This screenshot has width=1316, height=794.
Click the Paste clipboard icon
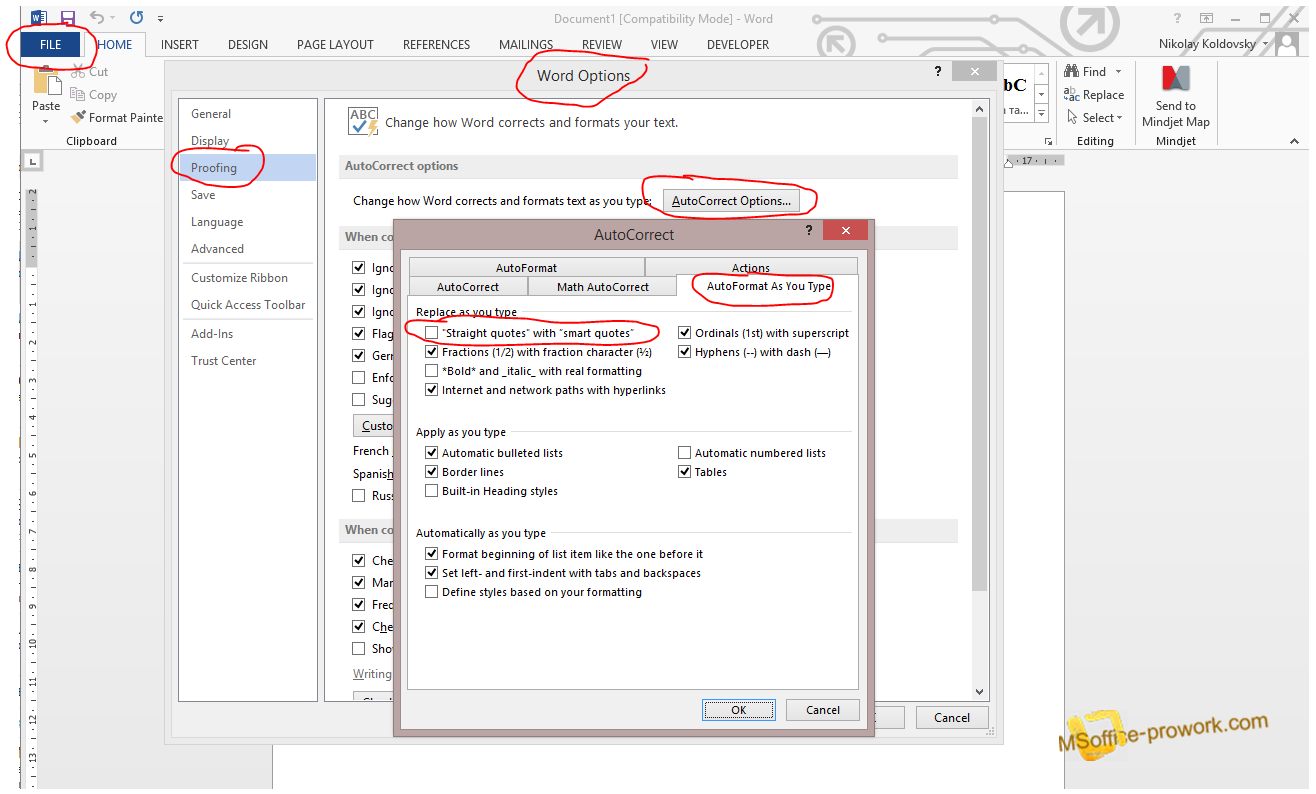[x=46, y=82]
